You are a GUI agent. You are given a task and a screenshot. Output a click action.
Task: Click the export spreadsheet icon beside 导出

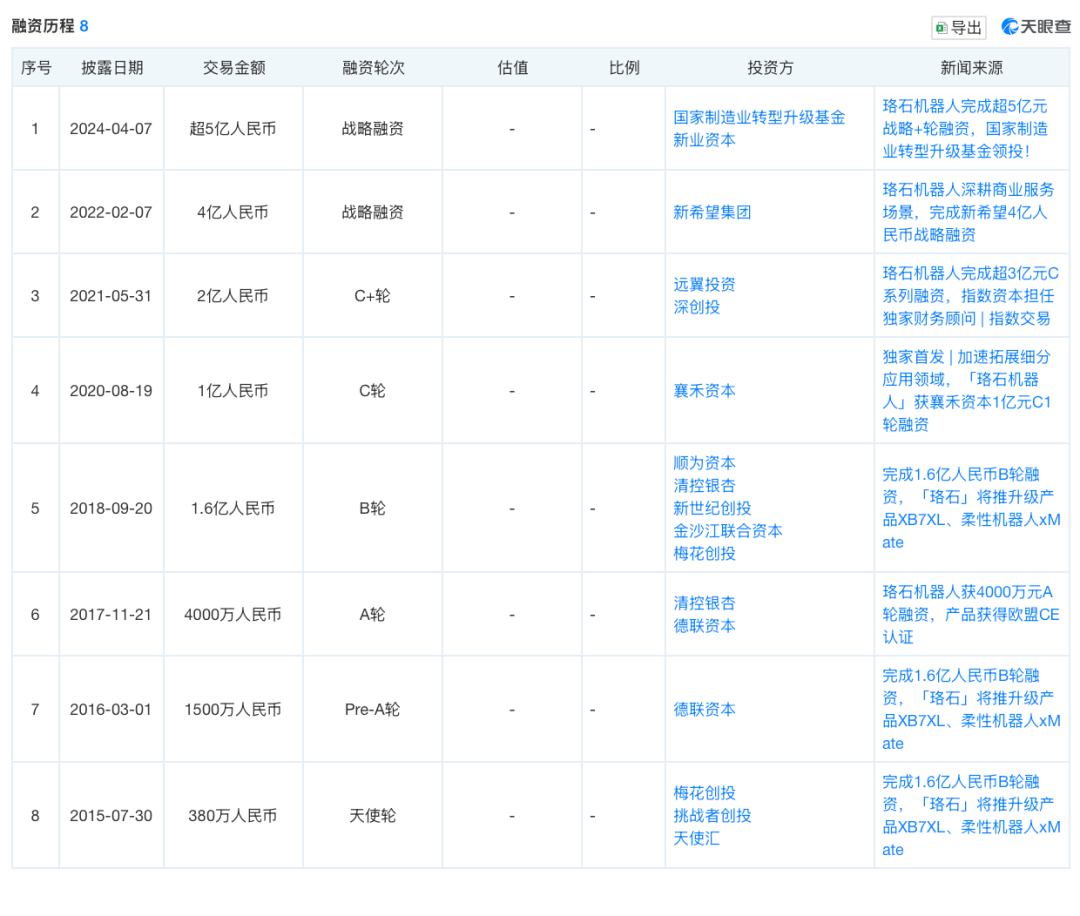pos(941,27)
